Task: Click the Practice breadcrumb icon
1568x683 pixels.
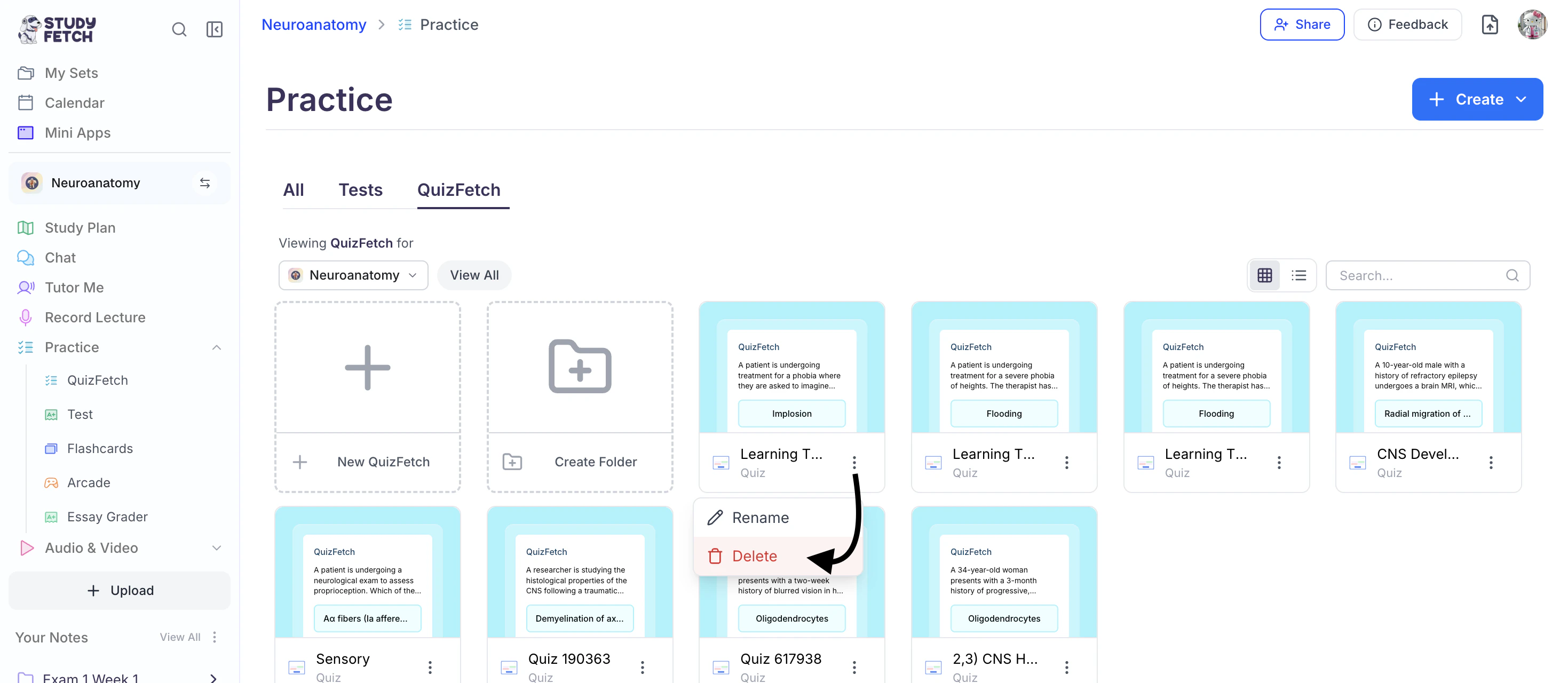Action: pyautogui.click(x=405, y=25)
